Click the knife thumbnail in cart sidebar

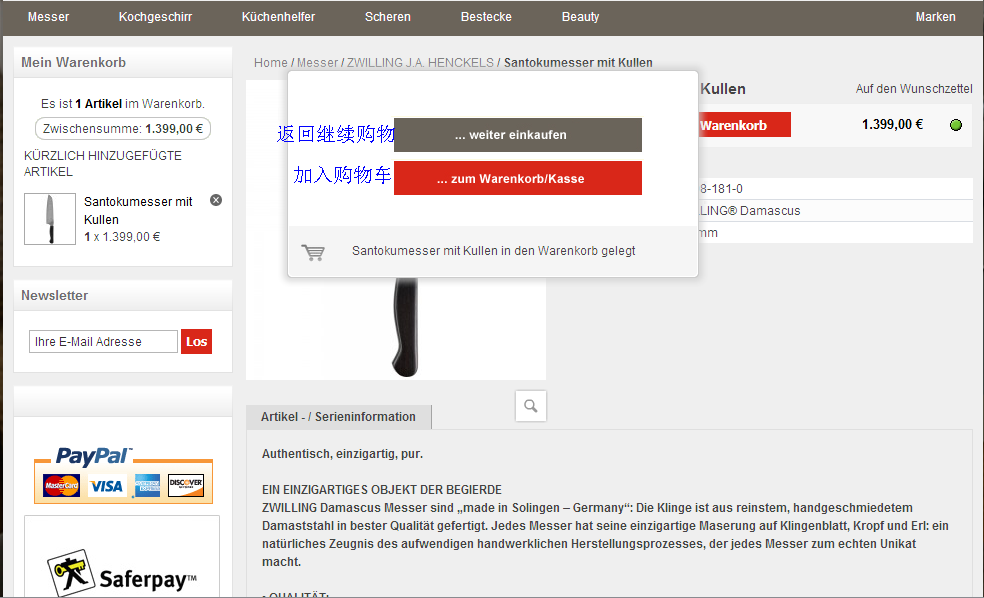(x=49, y=219)
